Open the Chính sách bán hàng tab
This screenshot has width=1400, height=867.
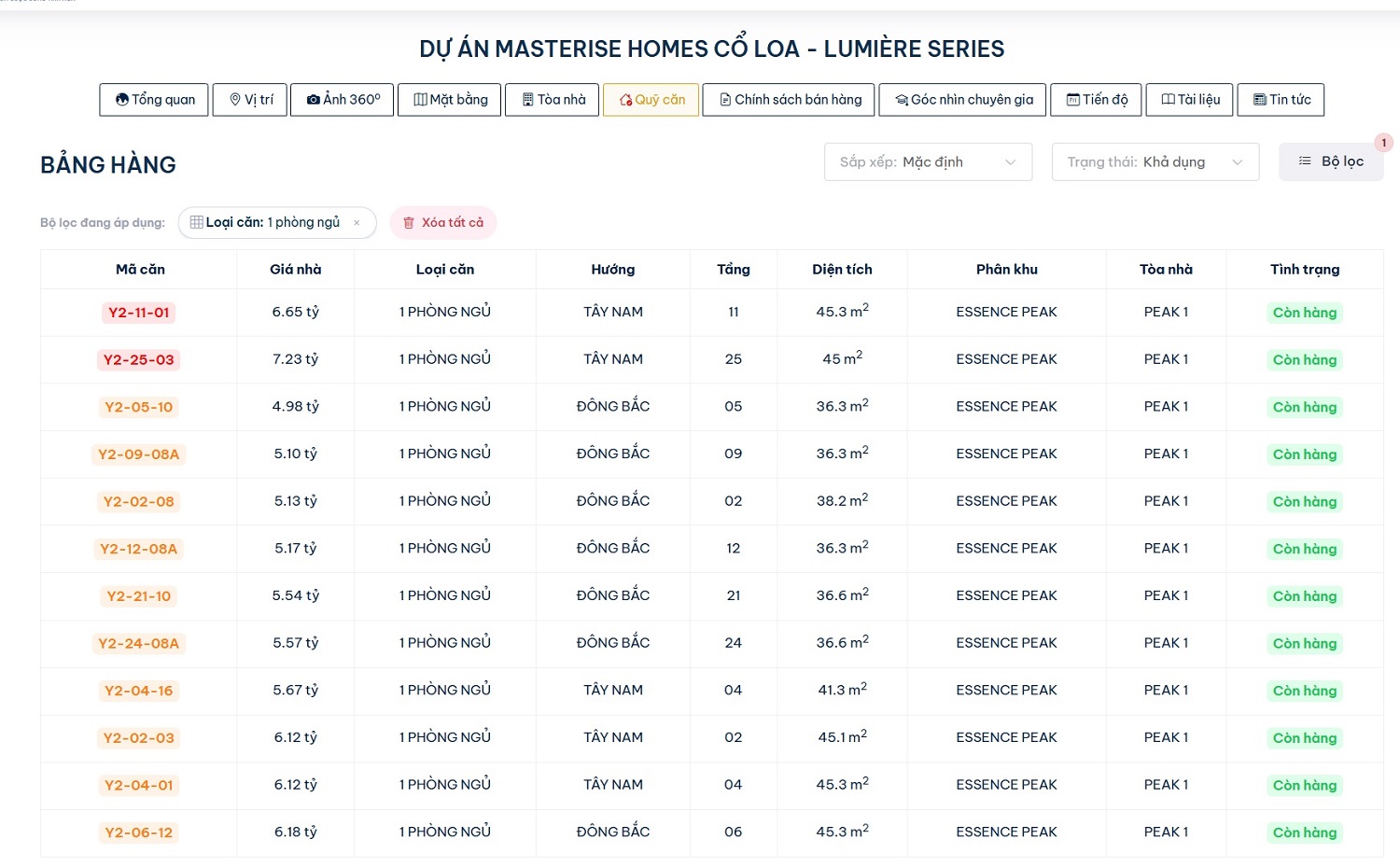790,100
